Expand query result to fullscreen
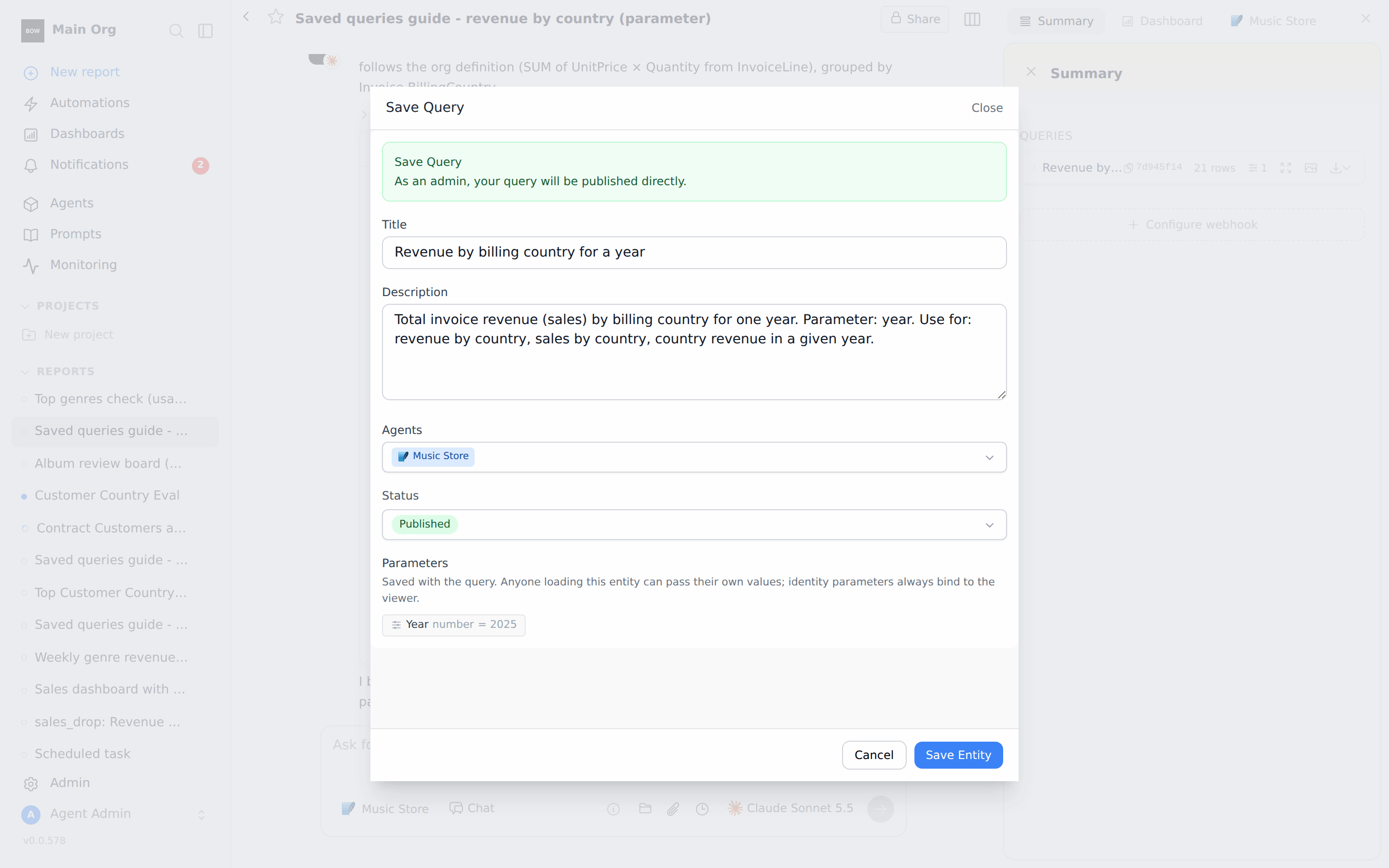The height and width of the screenshot is (868, 1389). (1286, 168)
